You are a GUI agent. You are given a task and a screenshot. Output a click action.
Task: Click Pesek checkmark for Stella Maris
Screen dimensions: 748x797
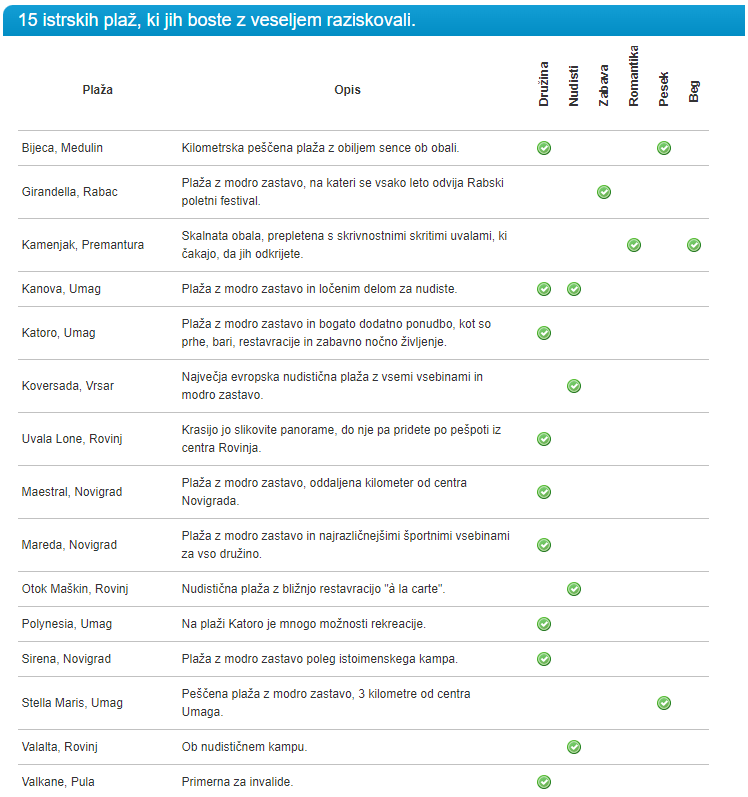click(664, 703)
